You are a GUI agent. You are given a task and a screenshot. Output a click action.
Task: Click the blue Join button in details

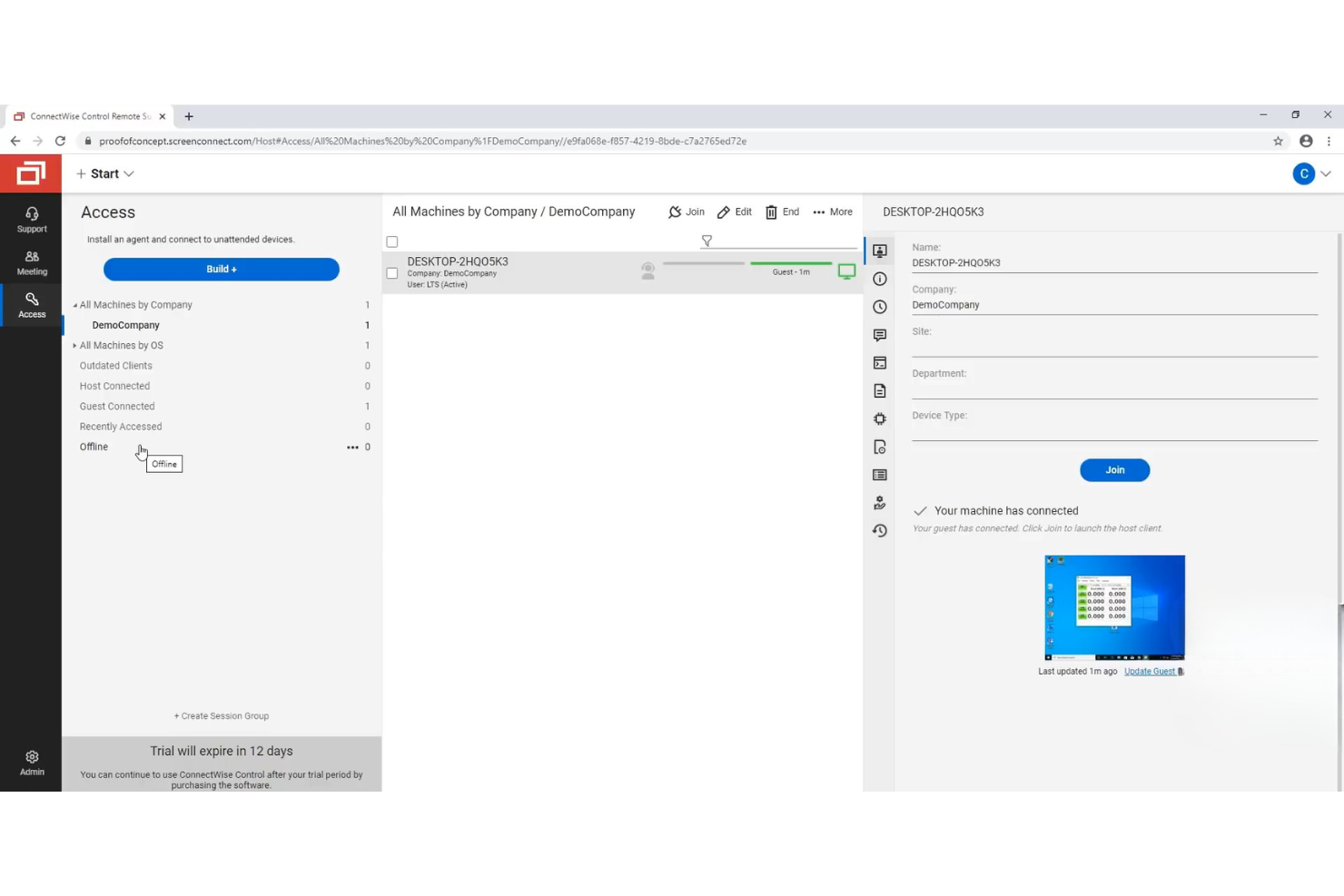tap(1114, 469)
